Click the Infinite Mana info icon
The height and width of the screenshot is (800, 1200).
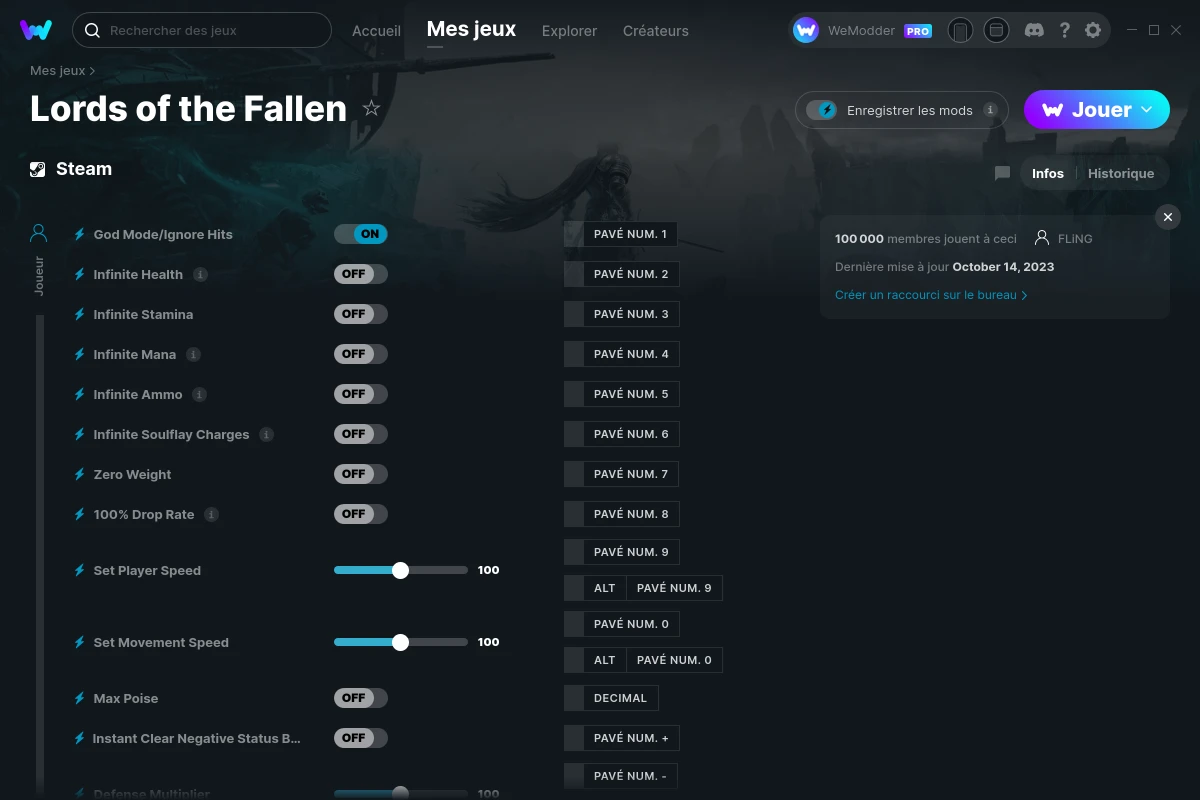[193, 354]
